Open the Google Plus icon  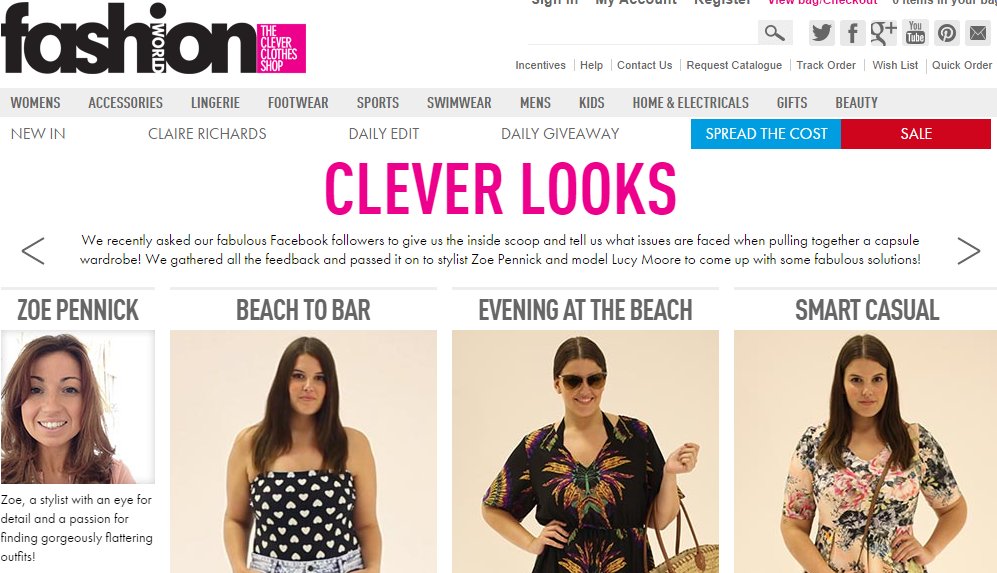click(883, 32)
